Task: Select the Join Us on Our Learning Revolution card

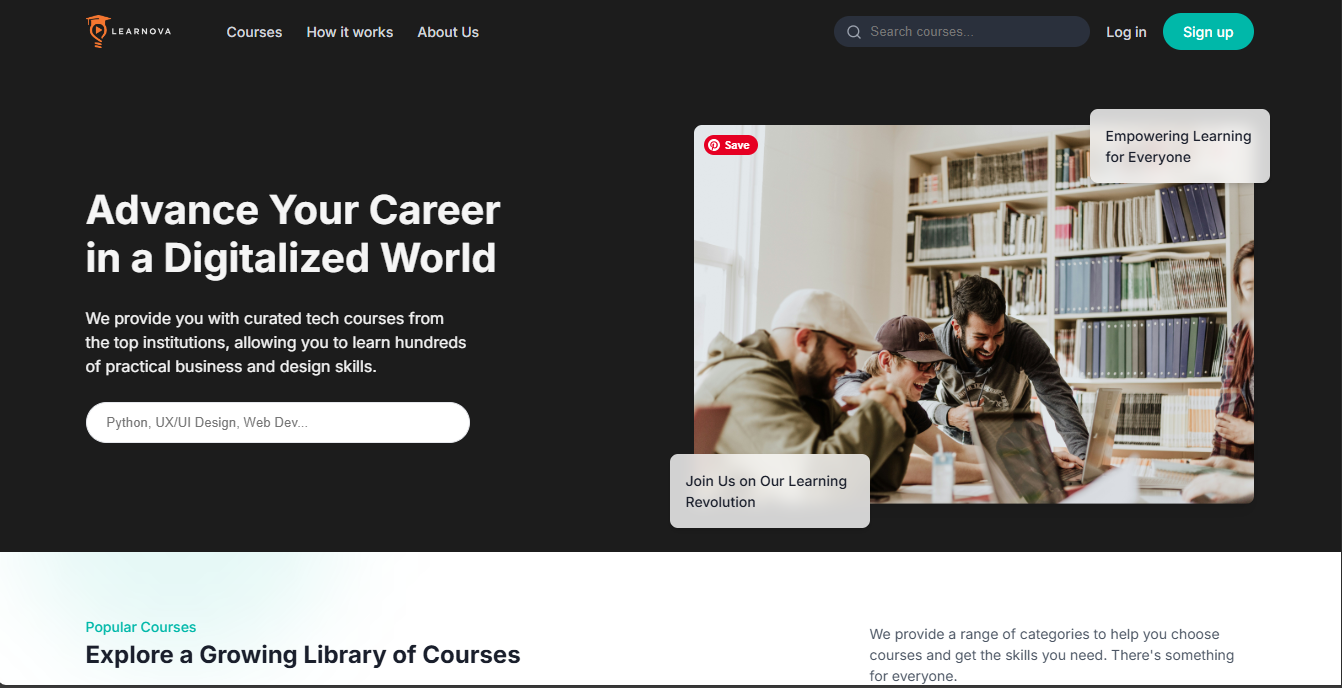Action: click(769, 491)
